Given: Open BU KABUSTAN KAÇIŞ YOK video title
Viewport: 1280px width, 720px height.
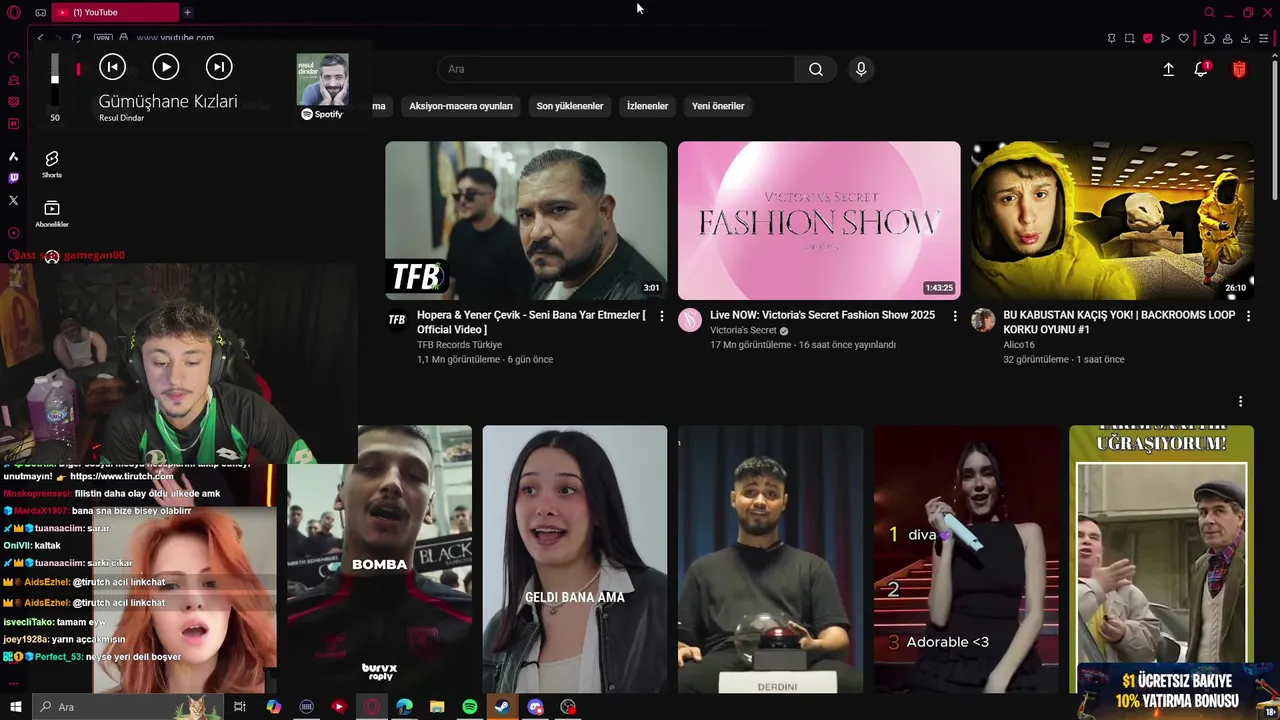Looking at the screenshot, I should 1119,322.
